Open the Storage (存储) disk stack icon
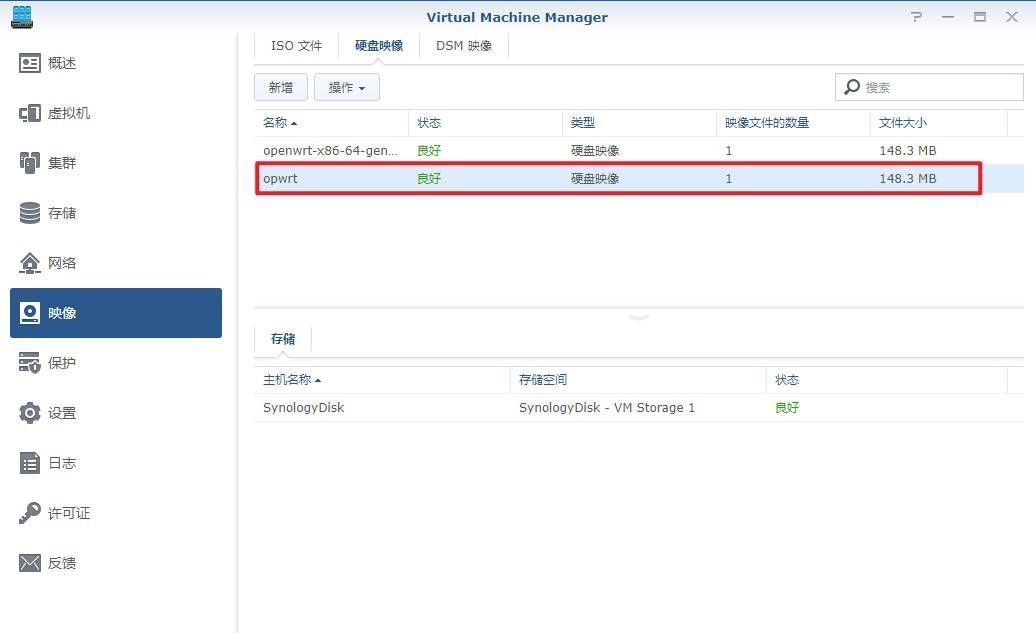This screenshot has width=1036, height=633. pyautogui.click(x=30, y=213)
